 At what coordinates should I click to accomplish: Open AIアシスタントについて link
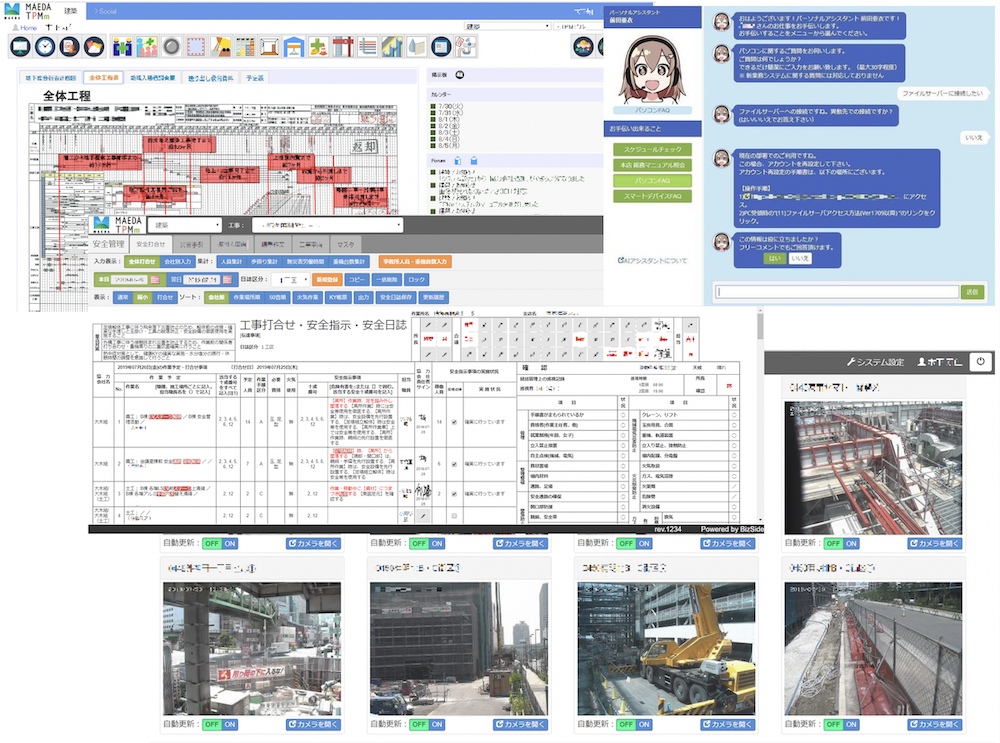(x=652, y=260)
